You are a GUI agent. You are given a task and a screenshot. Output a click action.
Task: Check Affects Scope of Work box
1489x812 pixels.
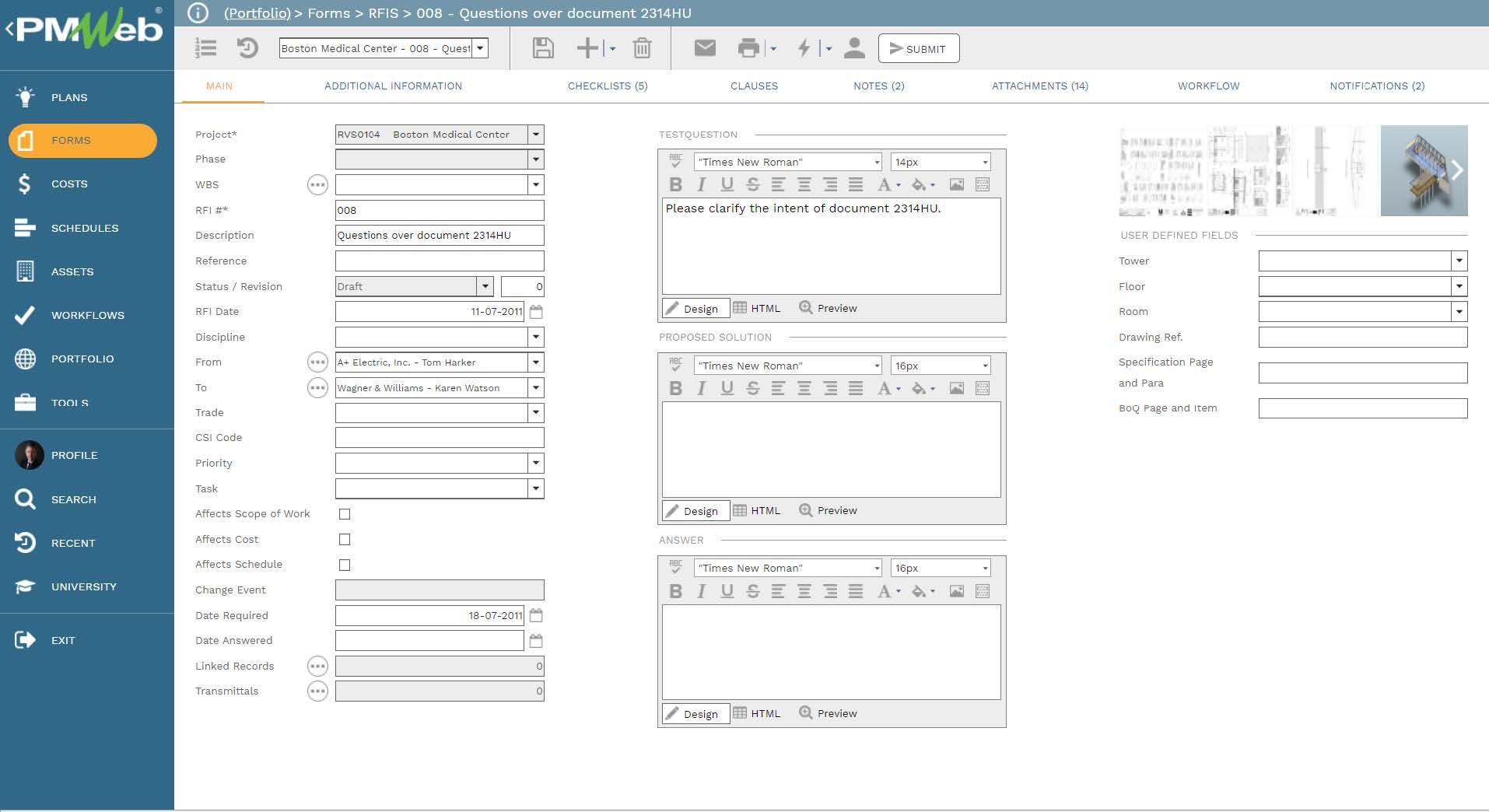345,514
